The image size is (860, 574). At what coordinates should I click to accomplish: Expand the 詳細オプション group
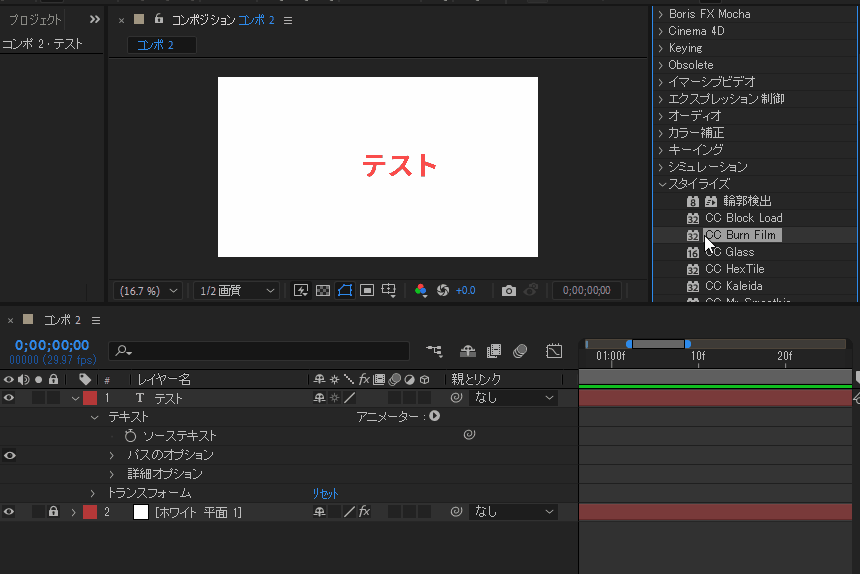[x=112, y=474]
